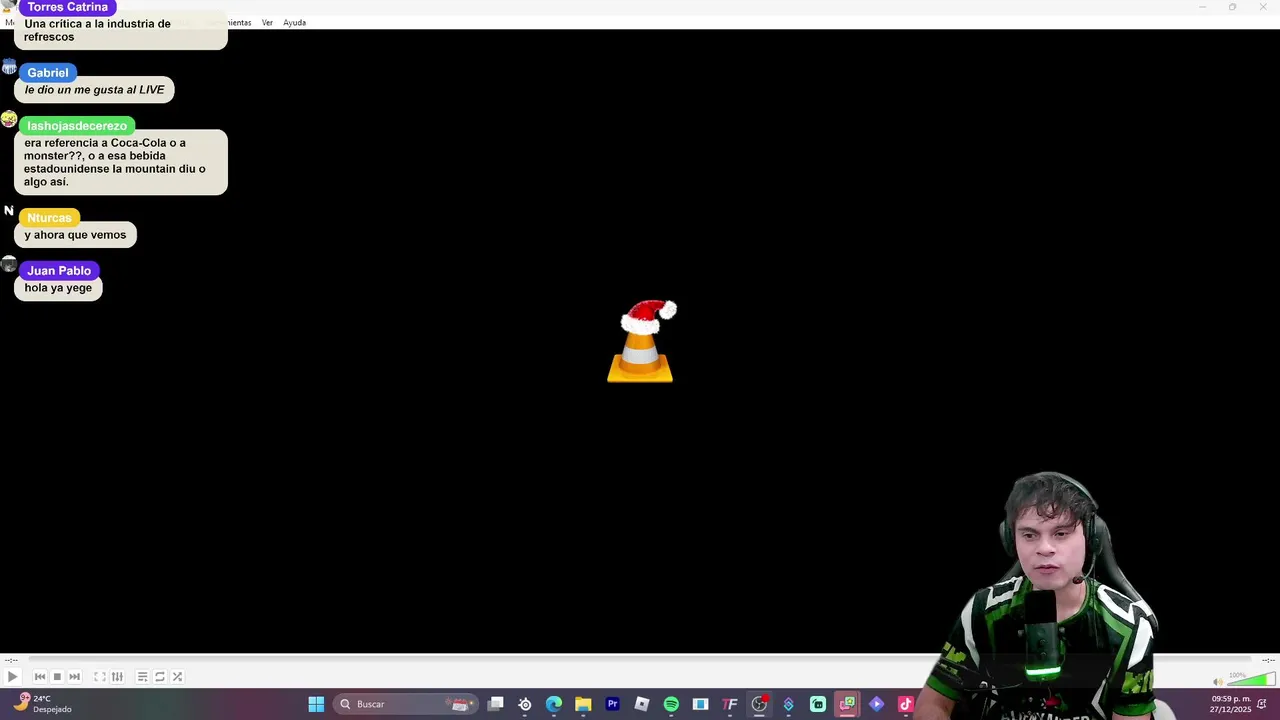
Task: Skip to next media in VLC
Action: click(74, 677)
